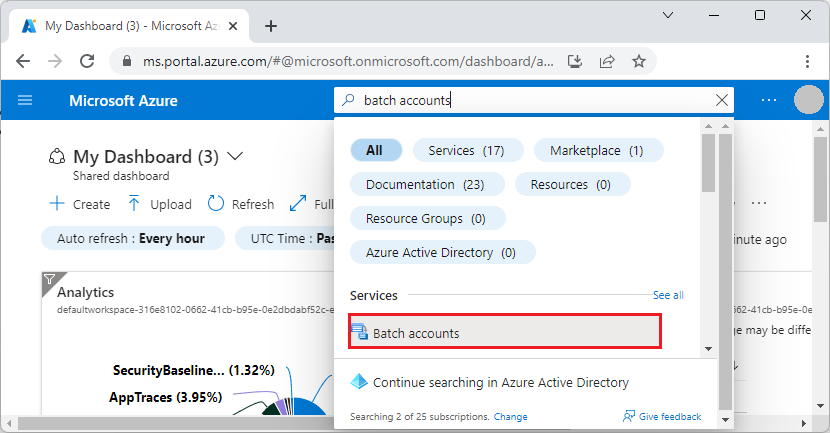Open Chrome's three-dot menu
Image resolution: width=830 pixels, height=433 pixels.
pos(808,61)
